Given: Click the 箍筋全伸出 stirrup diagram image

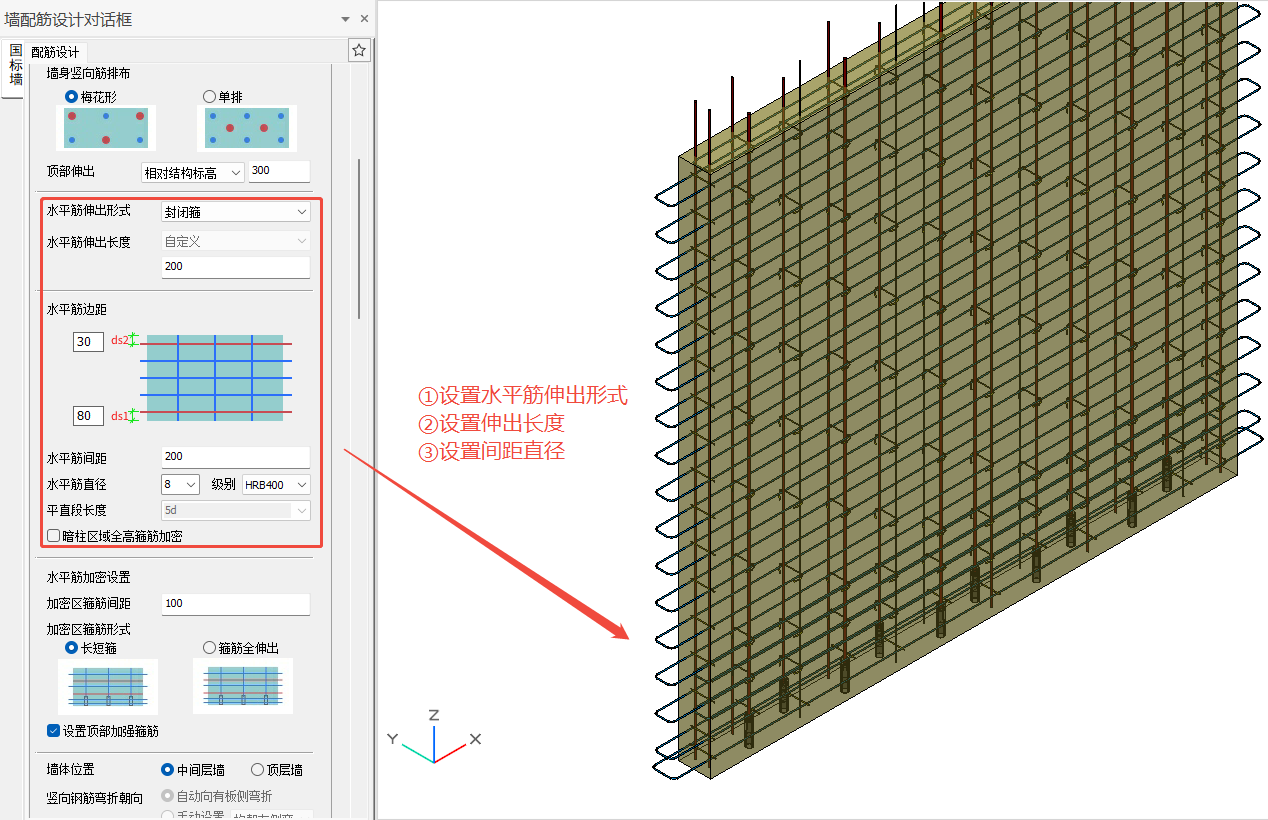Looking at the screenshot, I should pos(242,686).
